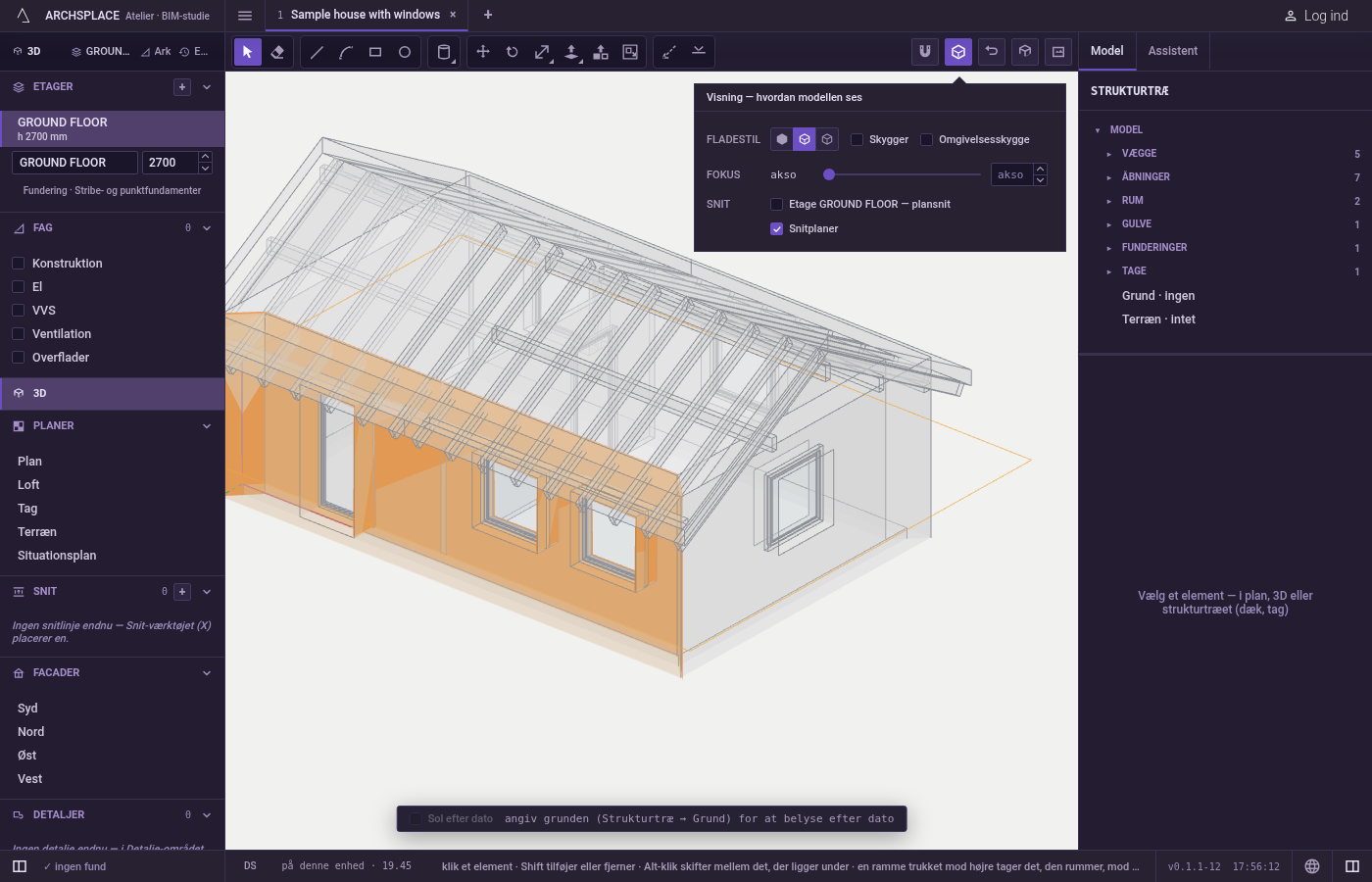Enable the Omgivelsesskygge checkbox
1372x882 pixels.
[926, 139]
